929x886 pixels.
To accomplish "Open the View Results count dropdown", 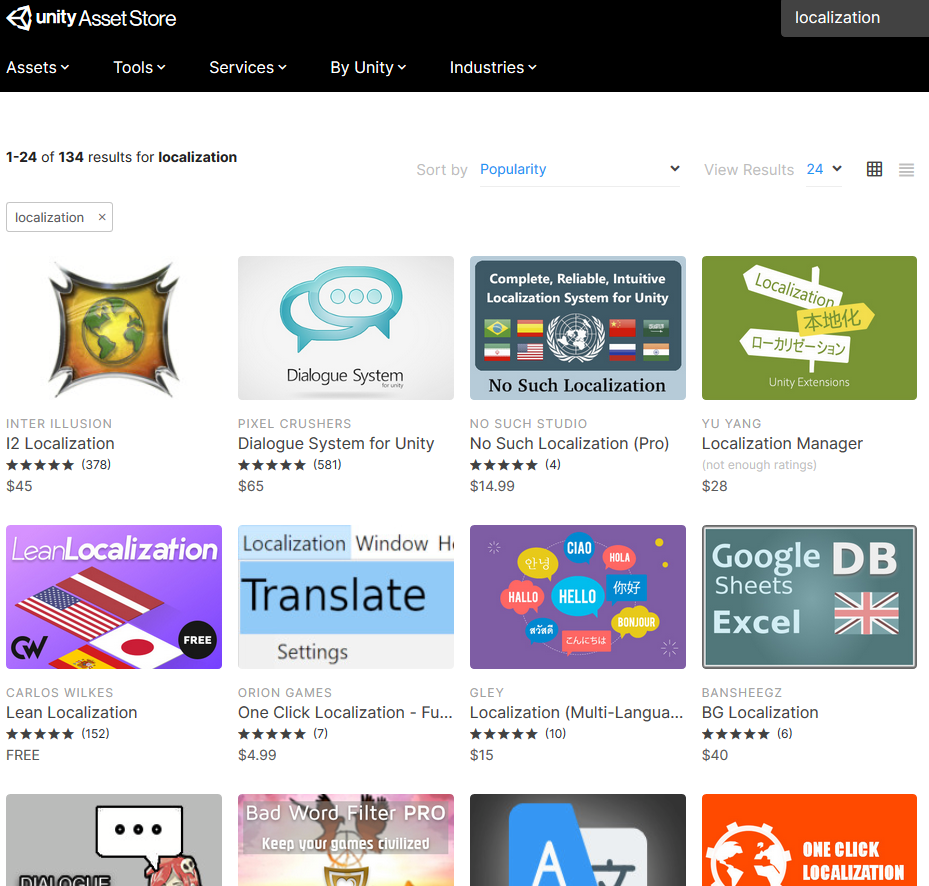I will tap(823, 169).
